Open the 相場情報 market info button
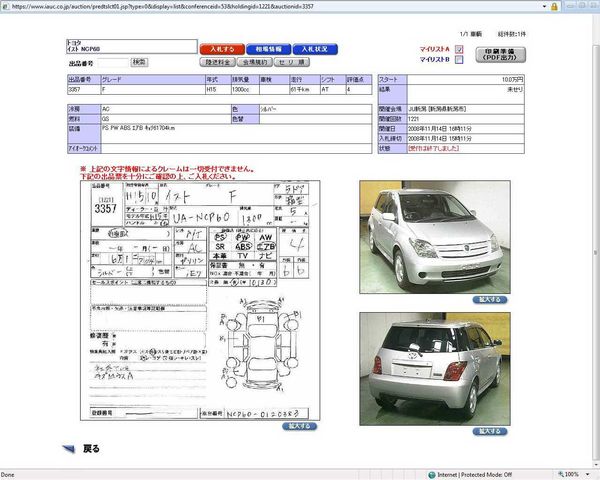 click(268, 49)
